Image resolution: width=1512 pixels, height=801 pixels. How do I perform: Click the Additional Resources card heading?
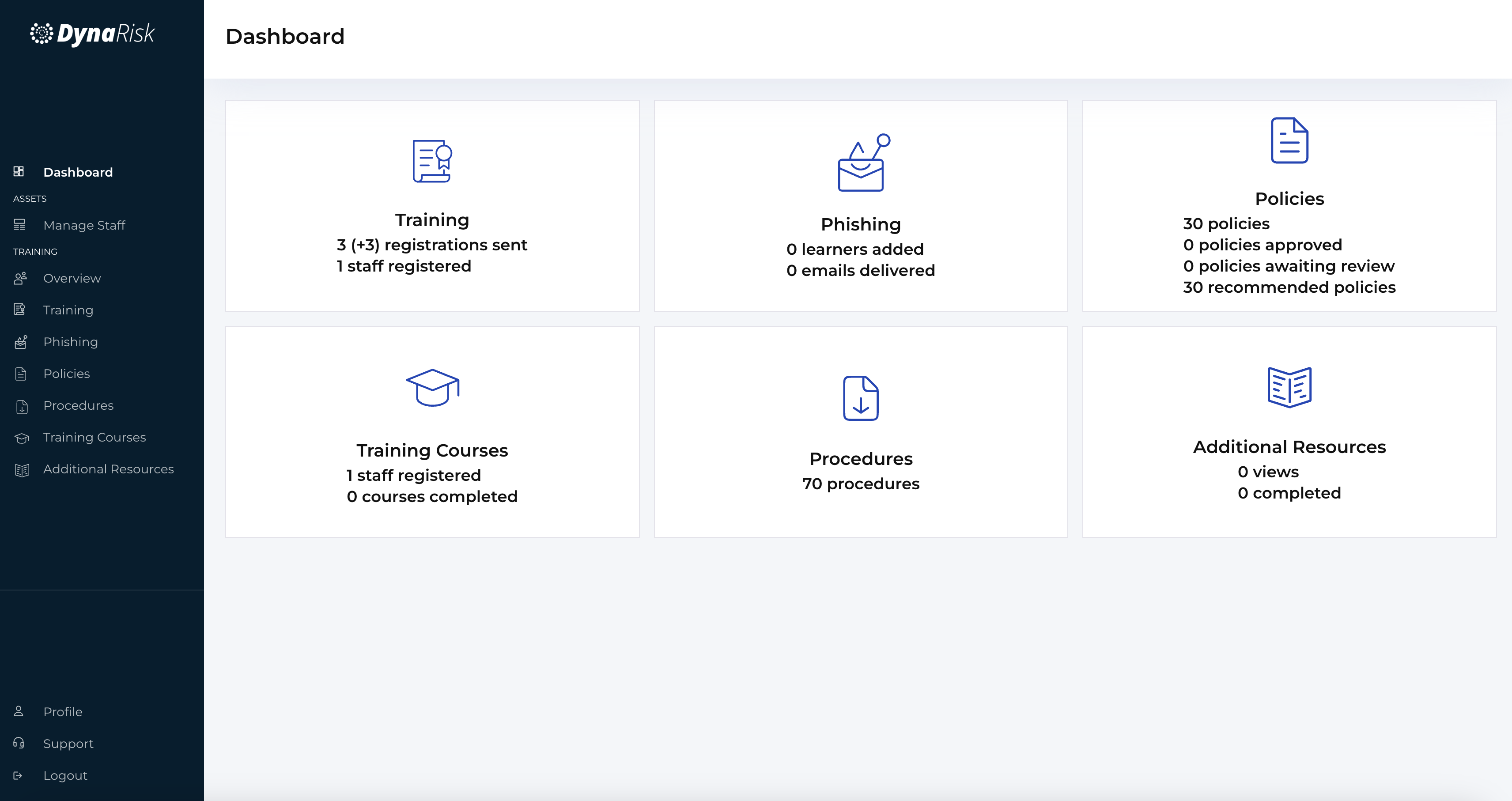pyautogui.click(x=1289, y=446)
